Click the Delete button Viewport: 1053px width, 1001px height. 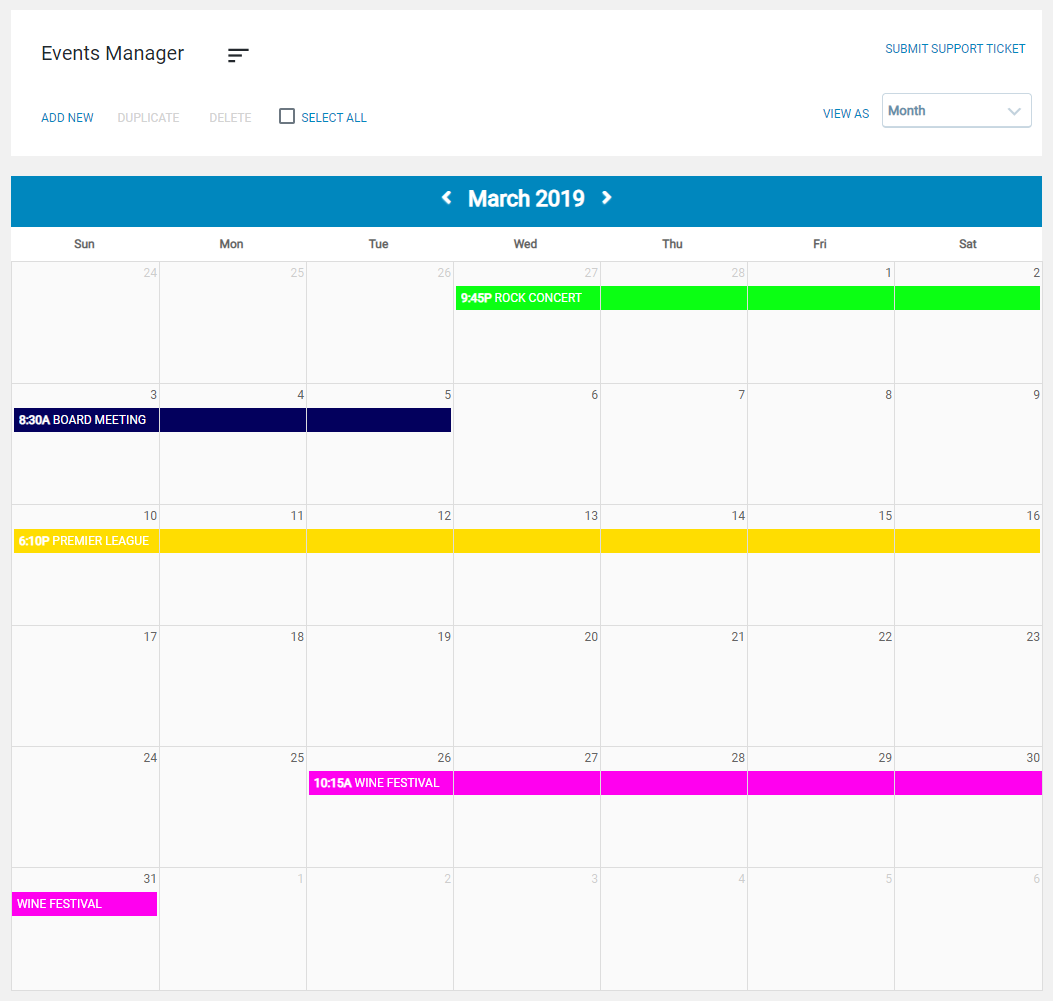coord(230,117)
